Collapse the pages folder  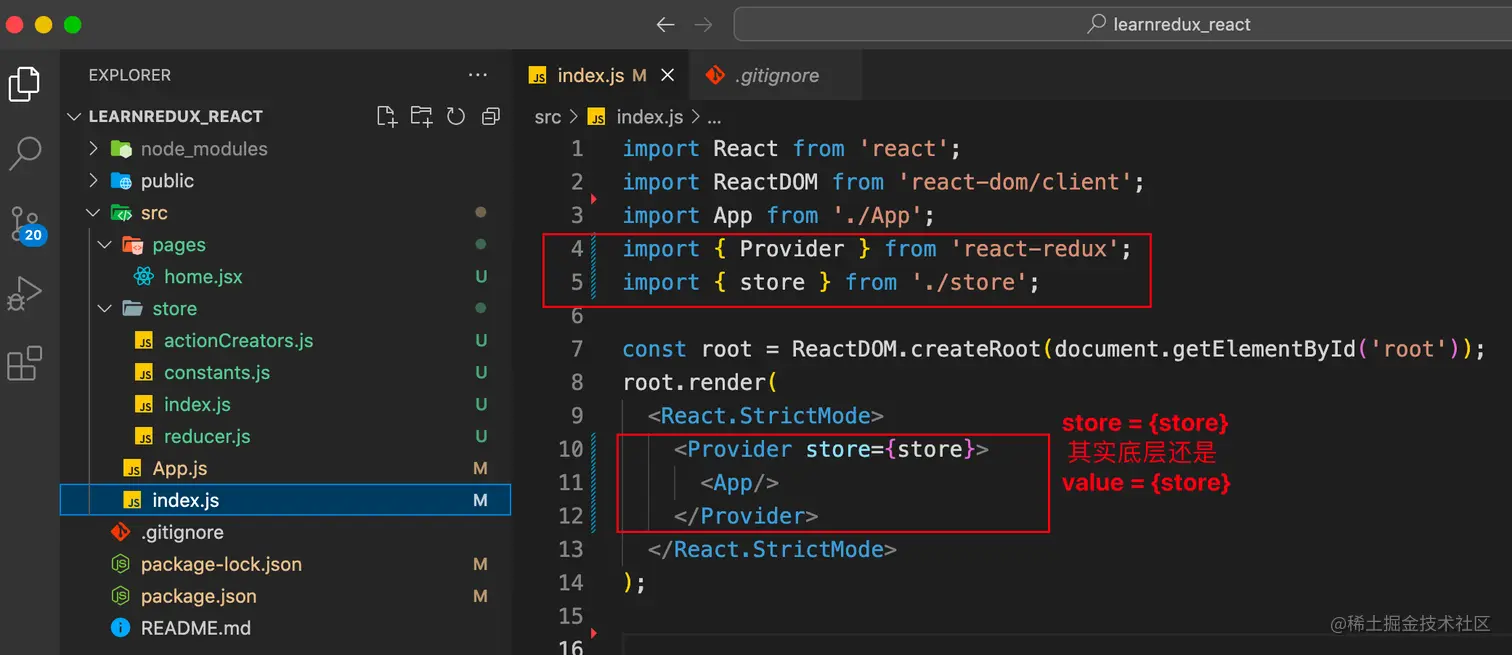[x=163, y=245]
